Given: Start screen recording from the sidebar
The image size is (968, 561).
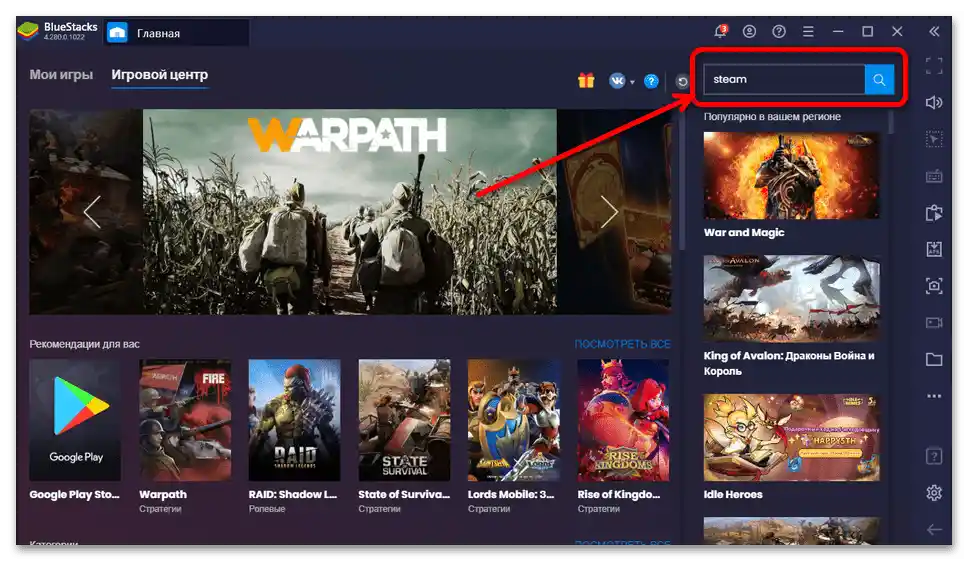Looking at the screenshot, I should 934,323.
